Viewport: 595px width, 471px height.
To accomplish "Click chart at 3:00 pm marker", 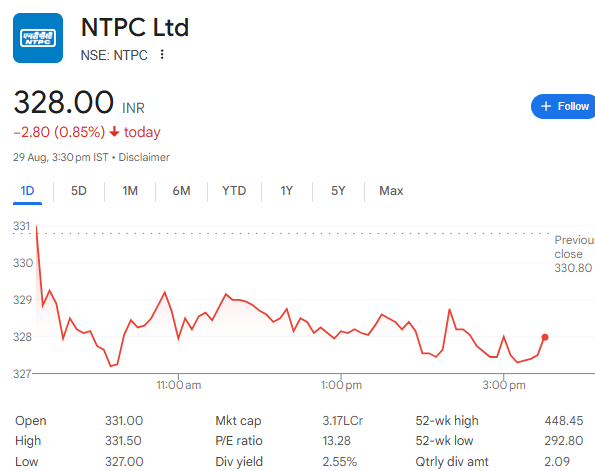I will click(x=504, y=336).
